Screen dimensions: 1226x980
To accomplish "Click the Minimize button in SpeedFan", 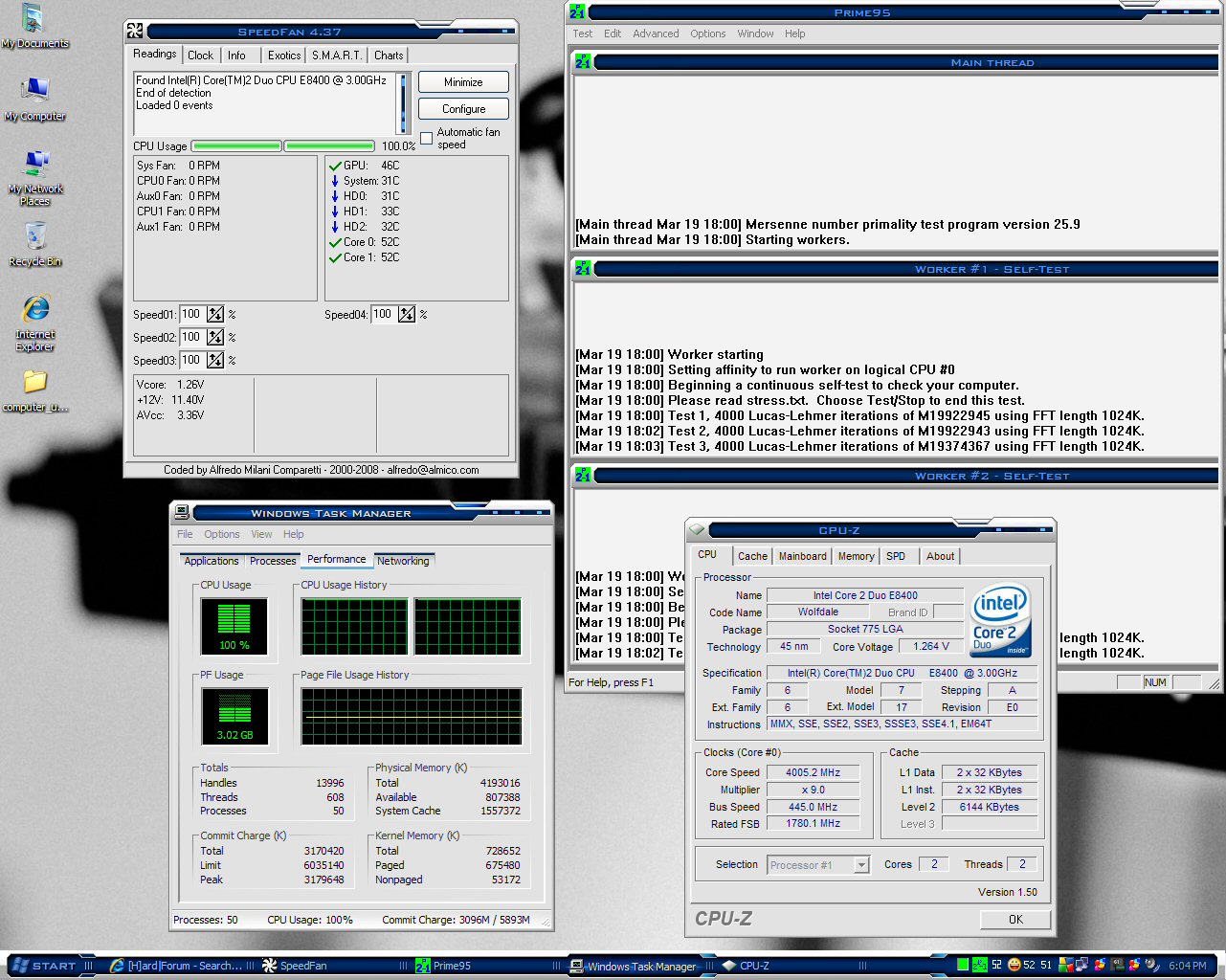I will pyautogui.click(x=463, y=82).
